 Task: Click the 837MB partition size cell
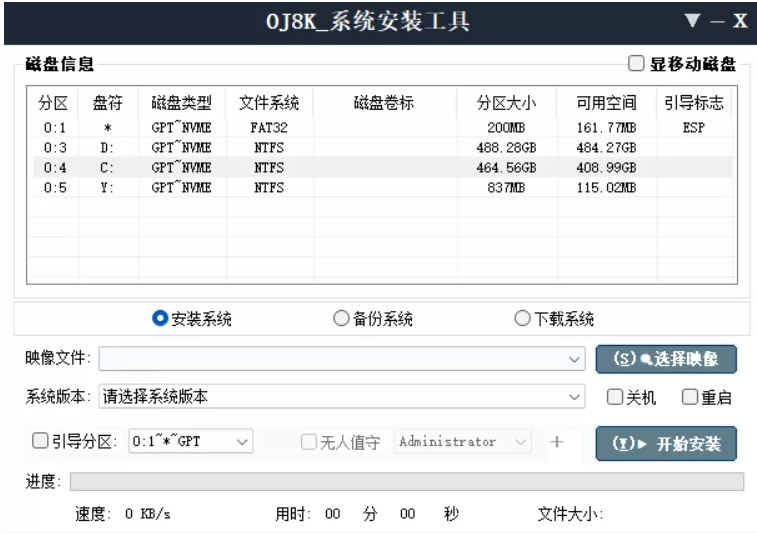pyautogui.click(x=506, y=187)
